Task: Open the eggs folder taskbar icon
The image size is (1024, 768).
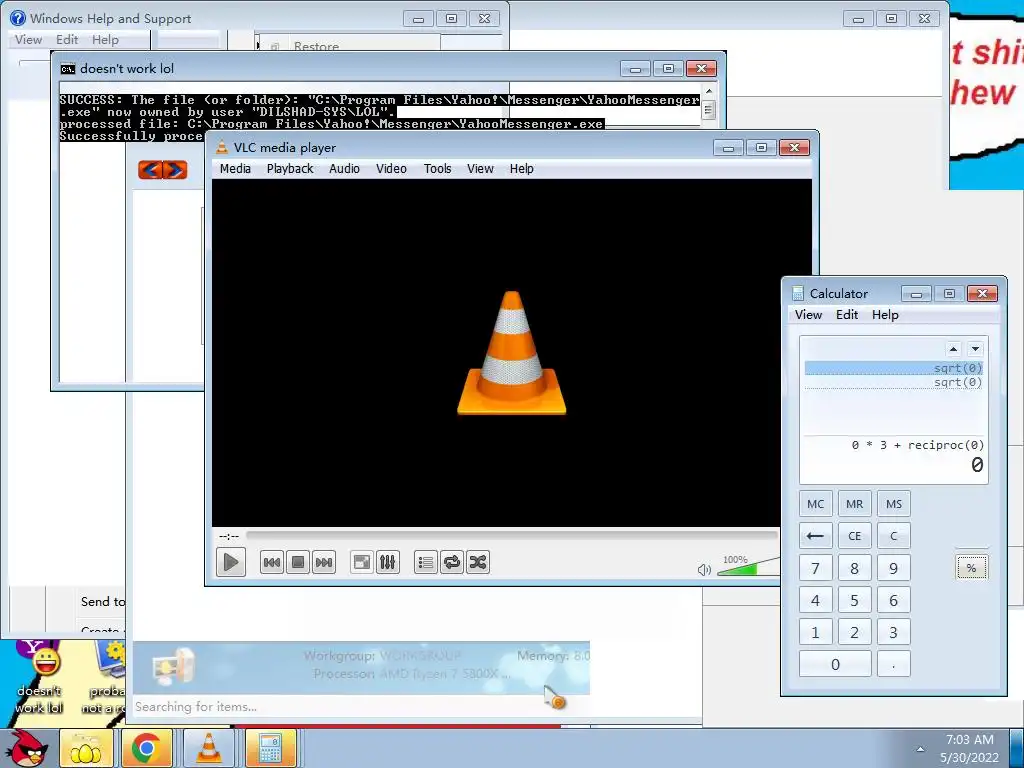Action: point(86,748)
